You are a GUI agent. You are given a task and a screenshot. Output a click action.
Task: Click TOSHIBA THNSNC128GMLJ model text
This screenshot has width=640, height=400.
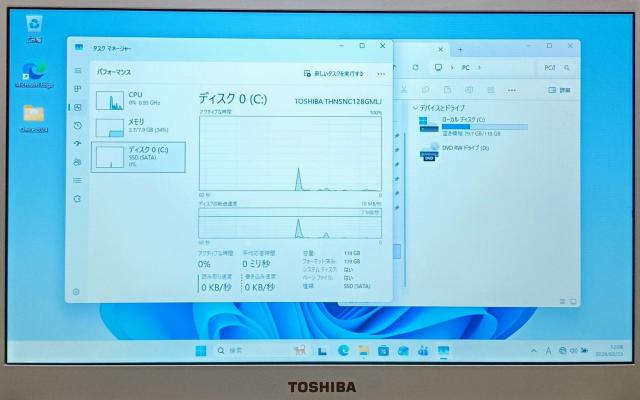pyautogui.click(x=338, y=102)
